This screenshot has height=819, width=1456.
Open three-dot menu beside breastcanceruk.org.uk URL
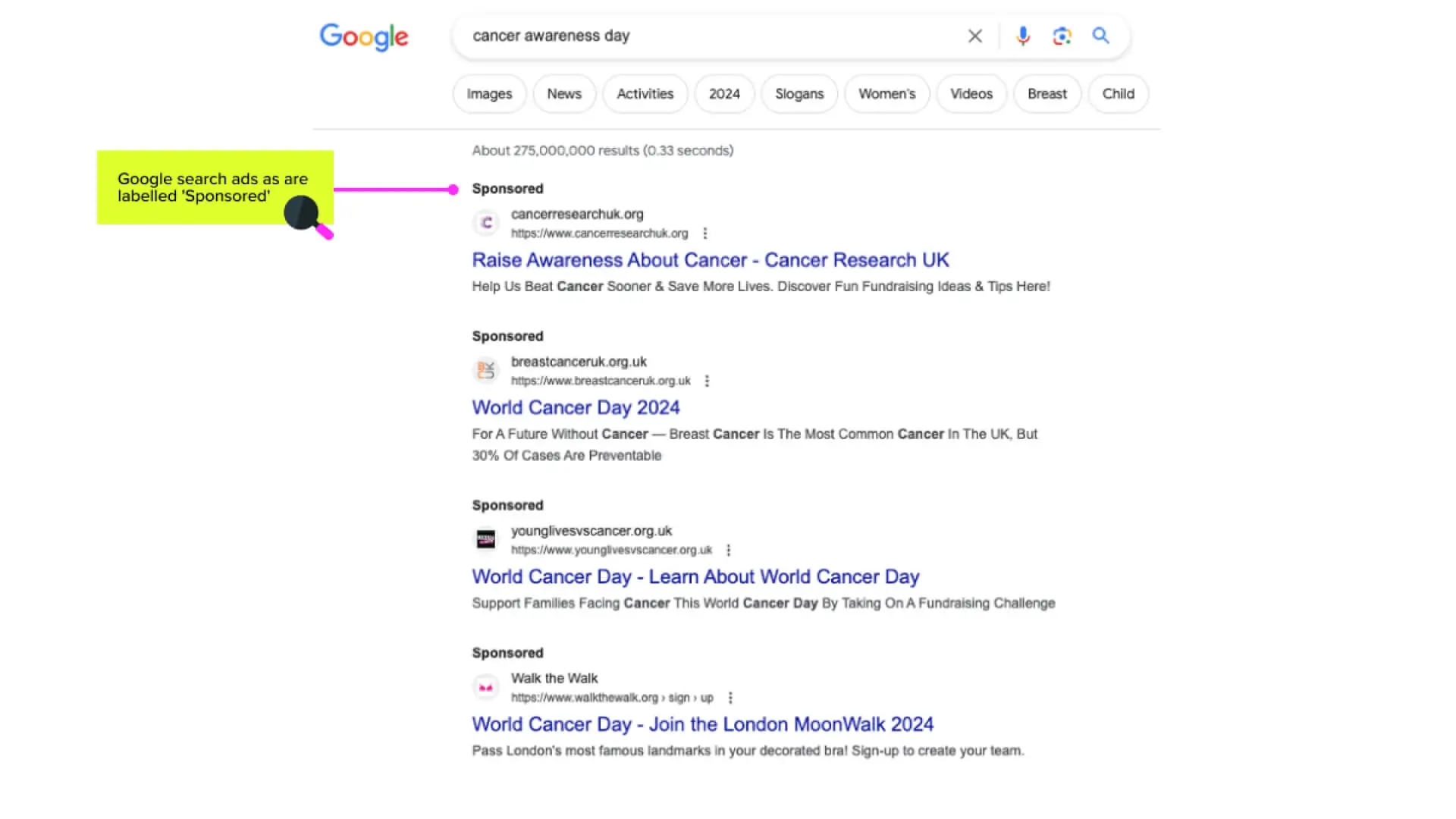click(x=707, y=381)
